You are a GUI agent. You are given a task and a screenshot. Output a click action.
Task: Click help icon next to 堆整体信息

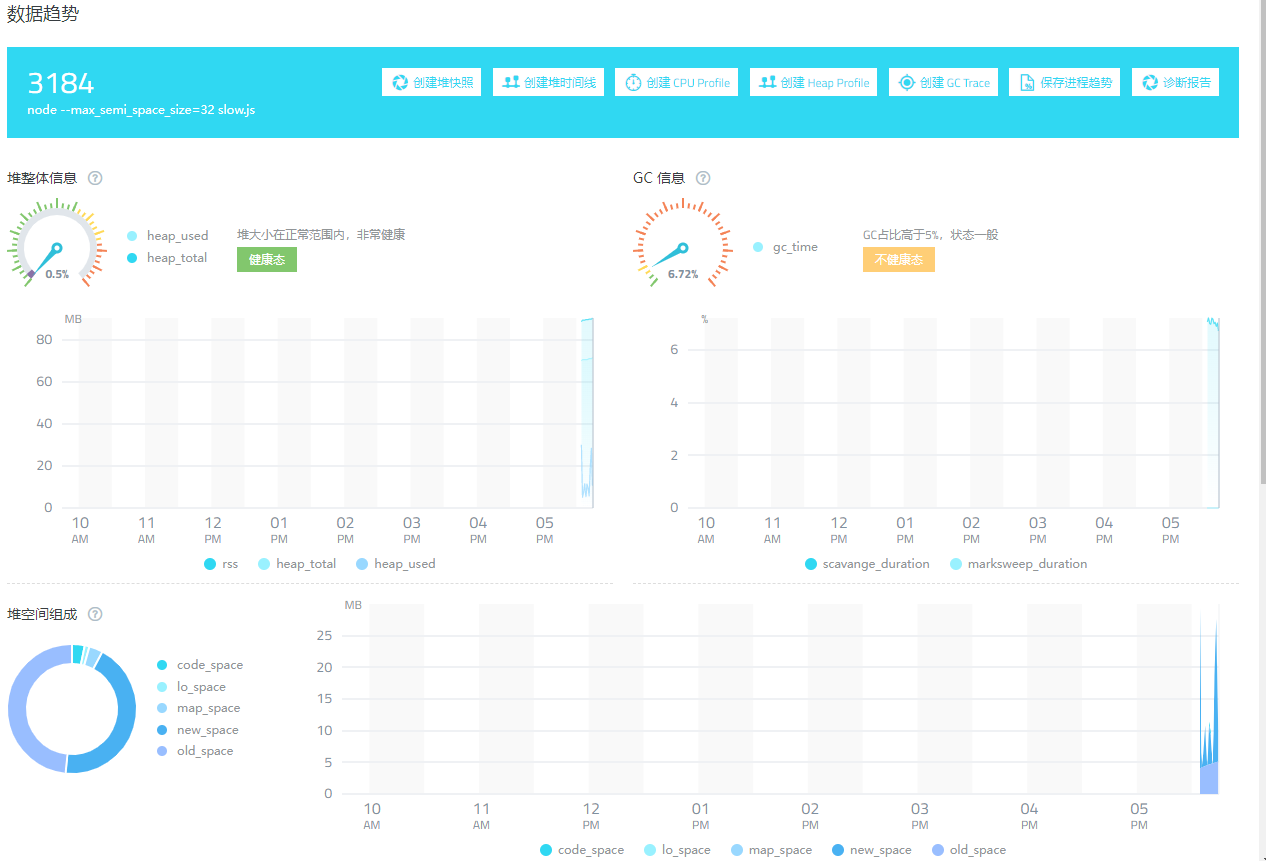click(x=95, y=178)
